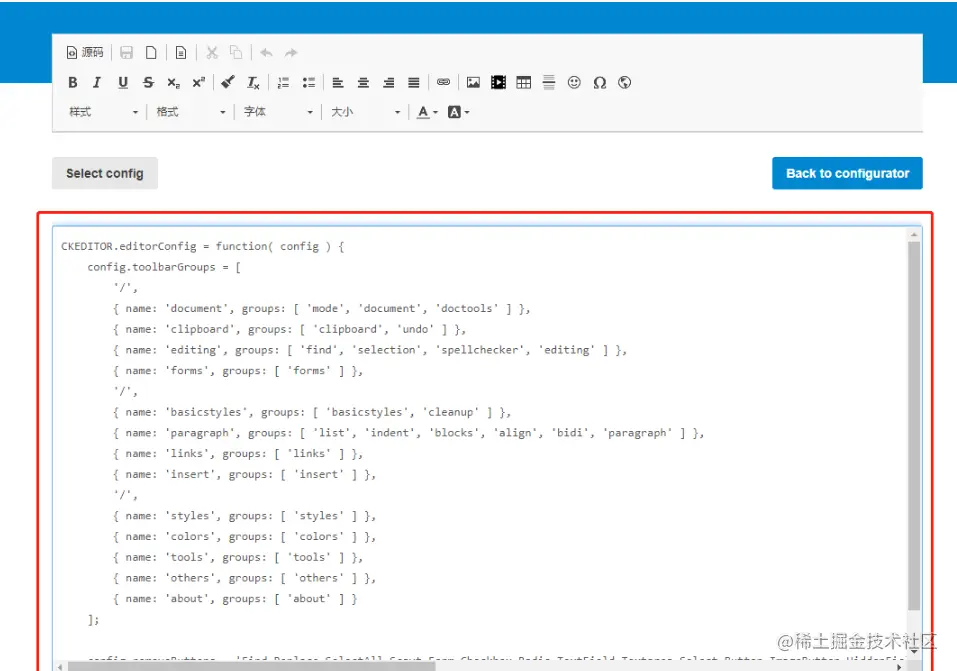Center align text
957x671 pixels.
(363, 82)
